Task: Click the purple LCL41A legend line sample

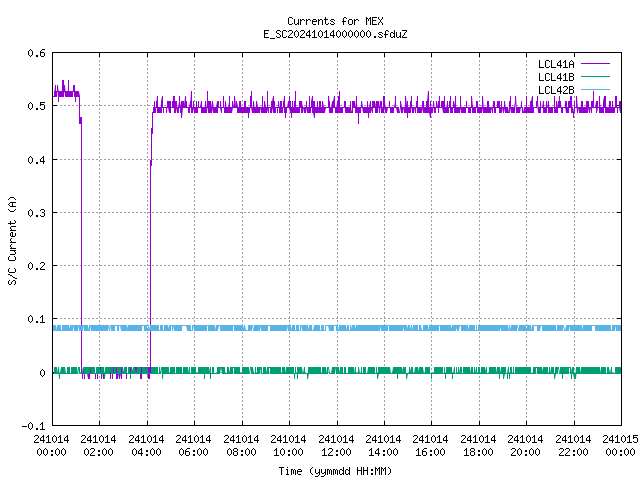Action: coord(595,64)
